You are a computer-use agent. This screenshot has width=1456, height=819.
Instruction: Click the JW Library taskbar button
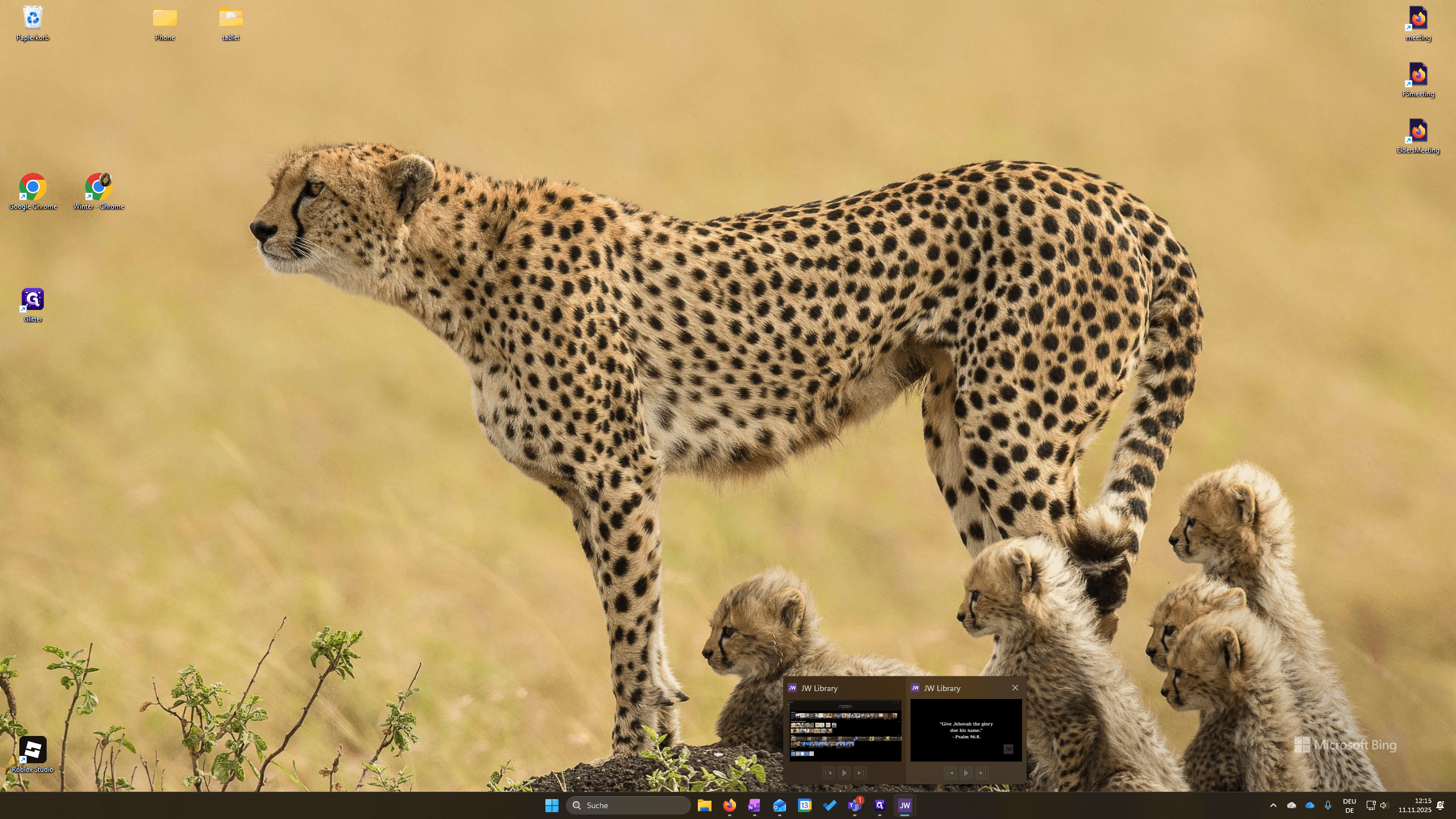905,805
